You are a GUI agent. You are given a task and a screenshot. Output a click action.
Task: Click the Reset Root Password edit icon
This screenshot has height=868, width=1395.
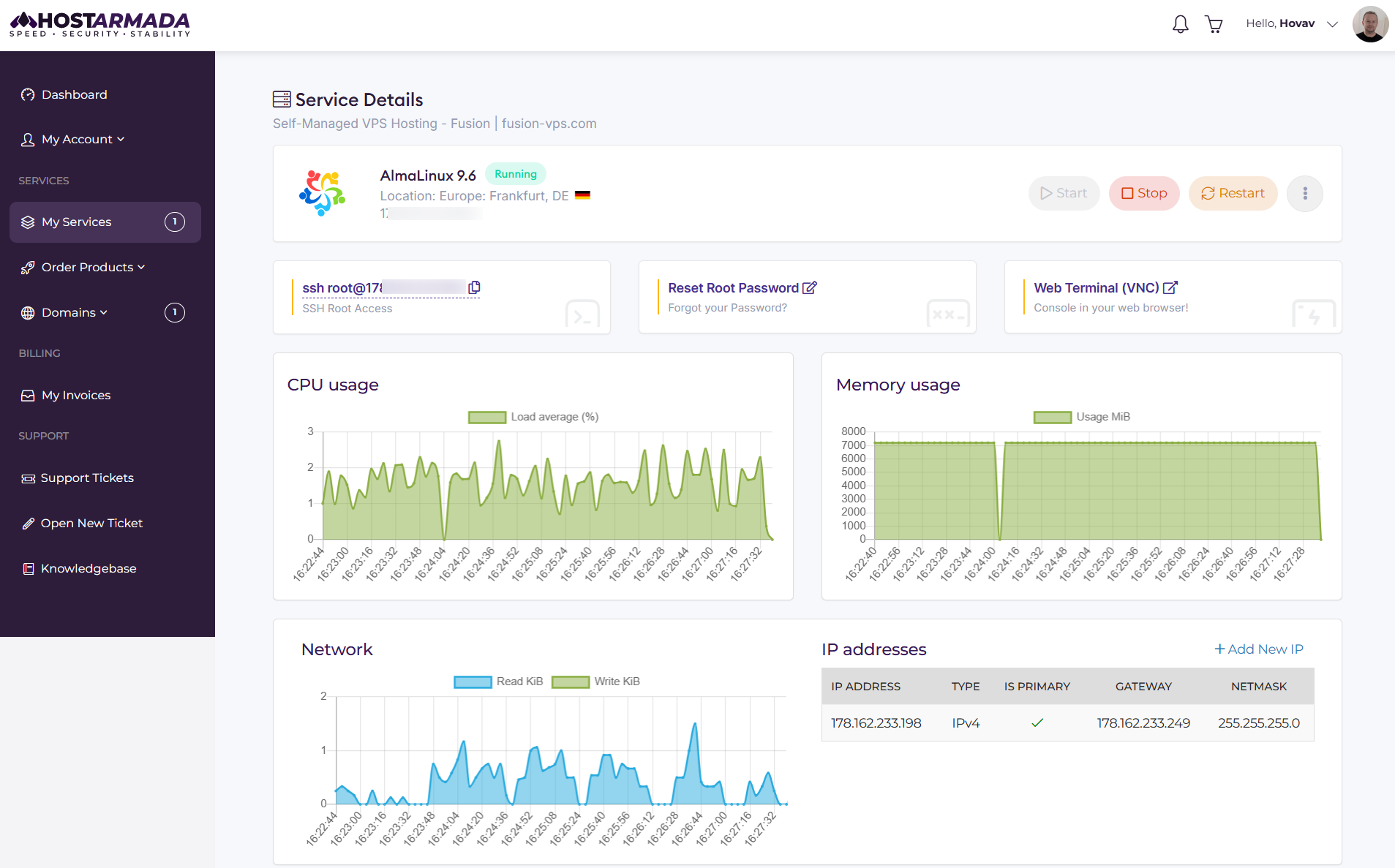coord(810,287)
